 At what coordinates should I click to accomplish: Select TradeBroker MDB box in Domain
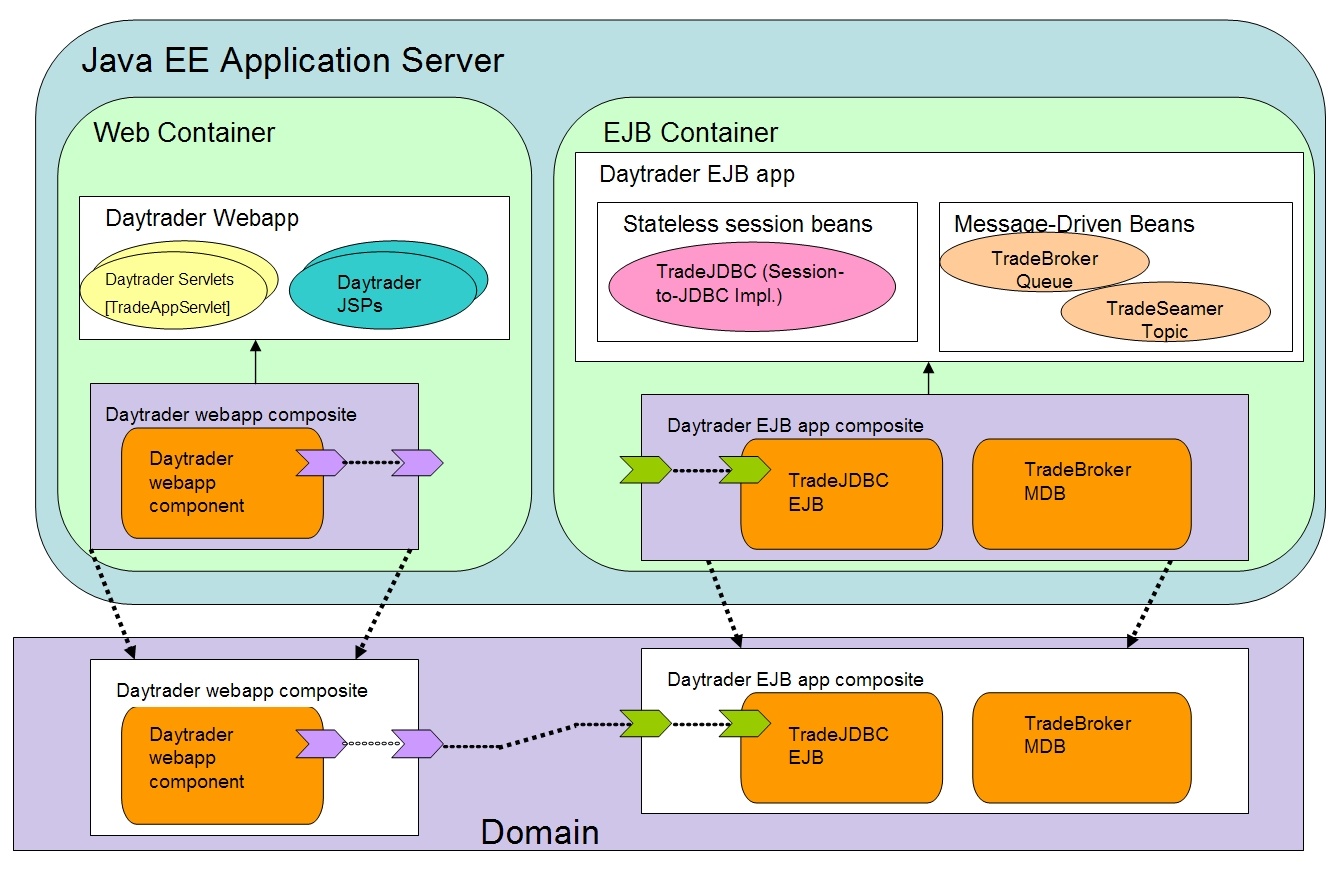click(x=1082, y=747)
